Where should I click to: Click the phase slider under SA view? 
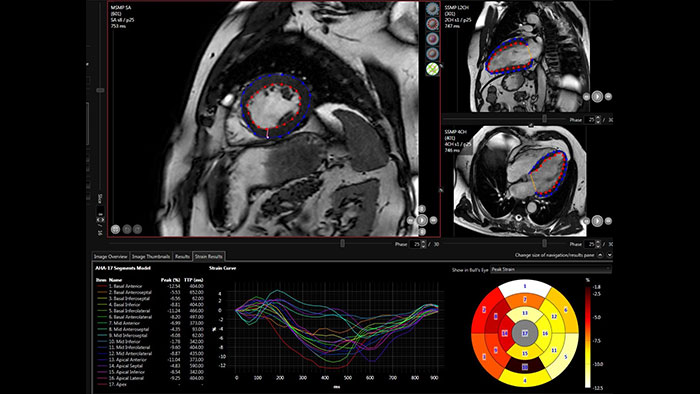point(342,244)
